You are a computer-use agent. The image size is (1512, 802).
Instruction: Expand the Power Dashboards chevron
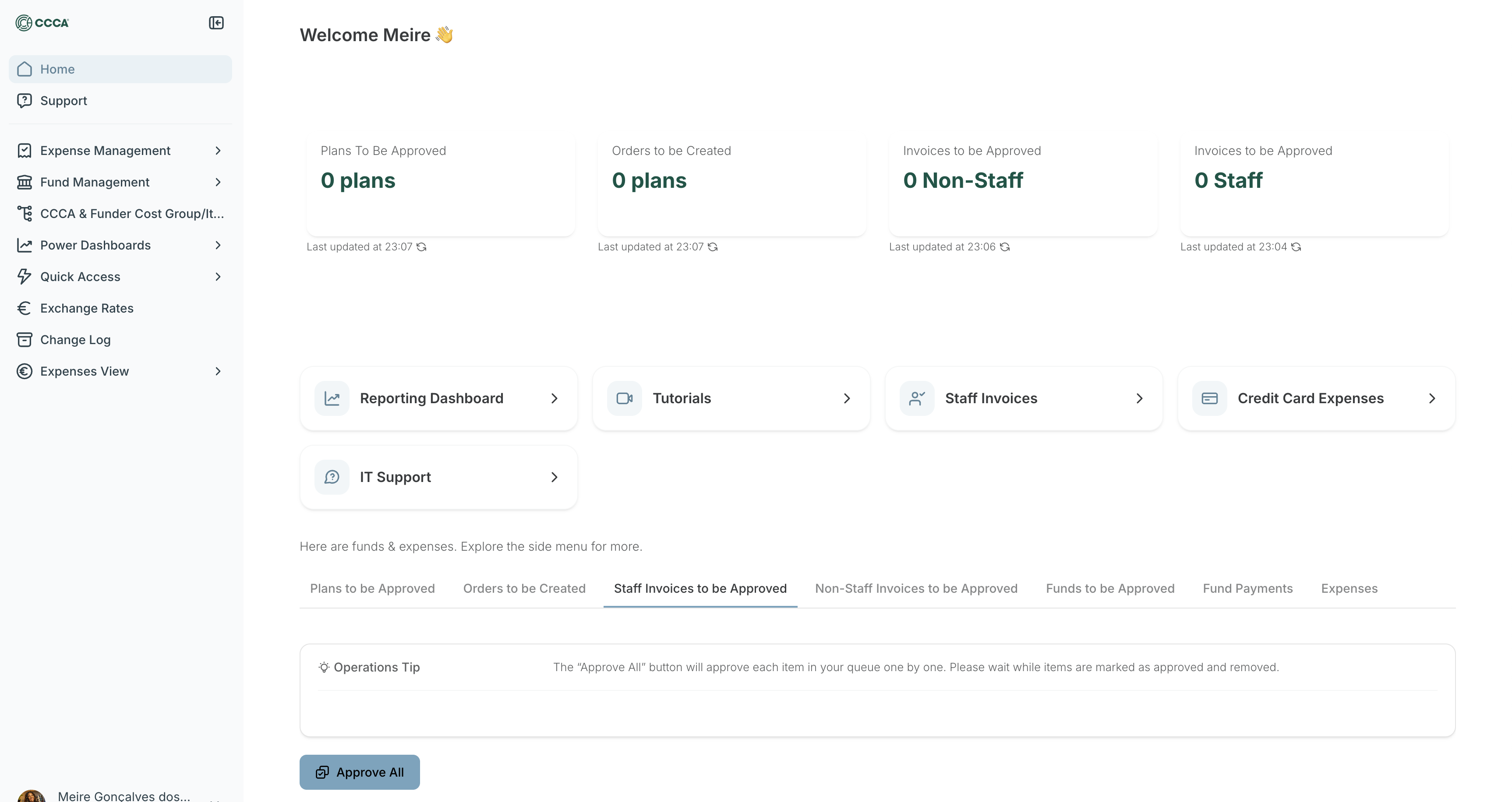pyautogui.click(x=218, y=245)
